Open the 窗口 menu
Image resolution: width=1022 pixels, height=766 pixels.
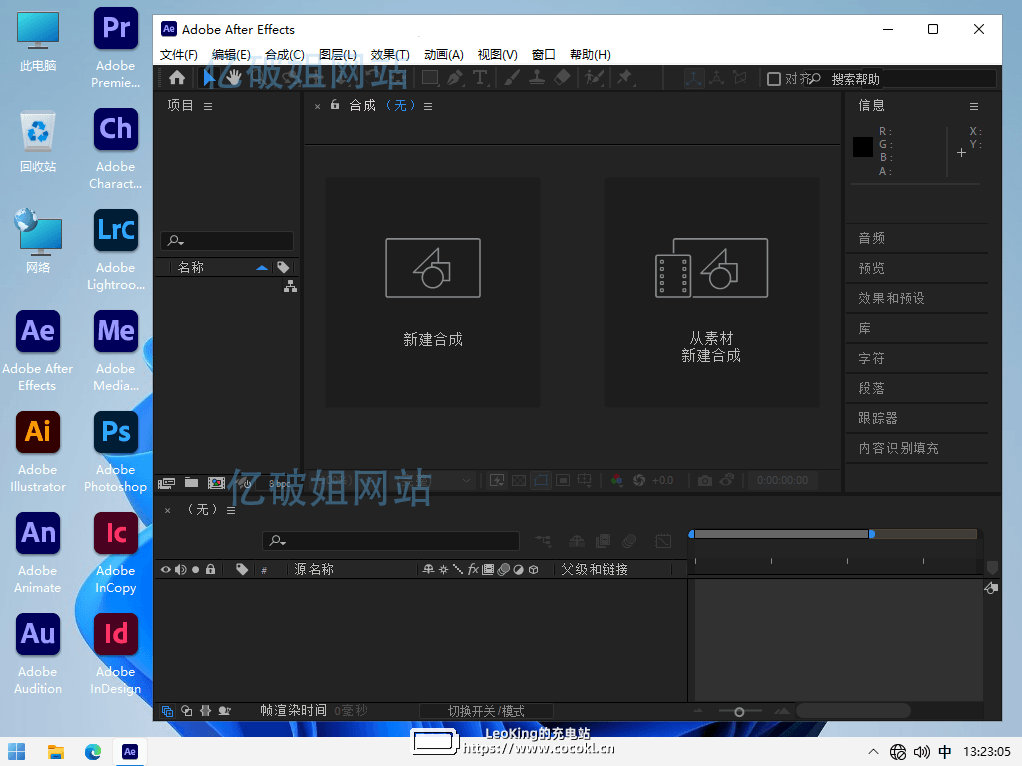tap(543, 55)
